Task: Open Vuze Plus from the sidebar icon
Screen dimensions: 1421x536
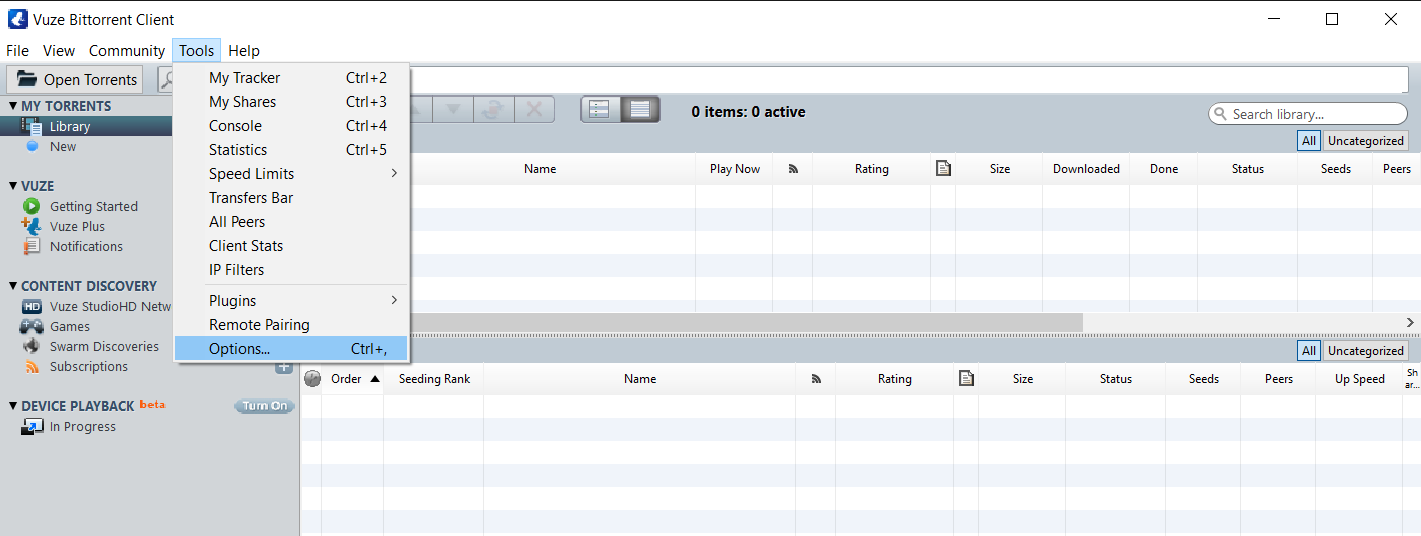Action: pyautogui.click(x=32, y=226)
